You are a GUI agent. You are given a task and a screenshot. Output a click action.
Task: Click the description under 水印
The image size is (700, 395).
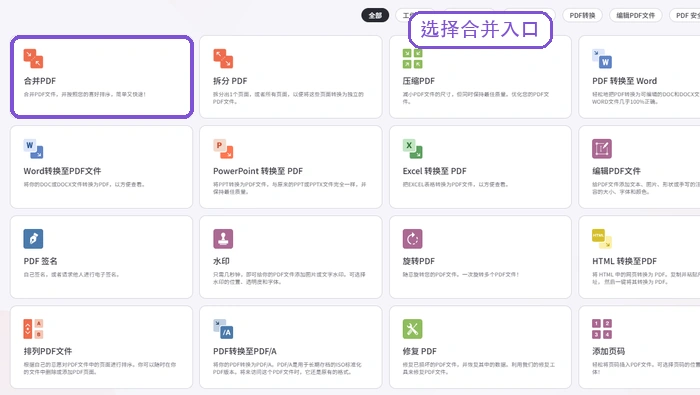pos(289,278)
